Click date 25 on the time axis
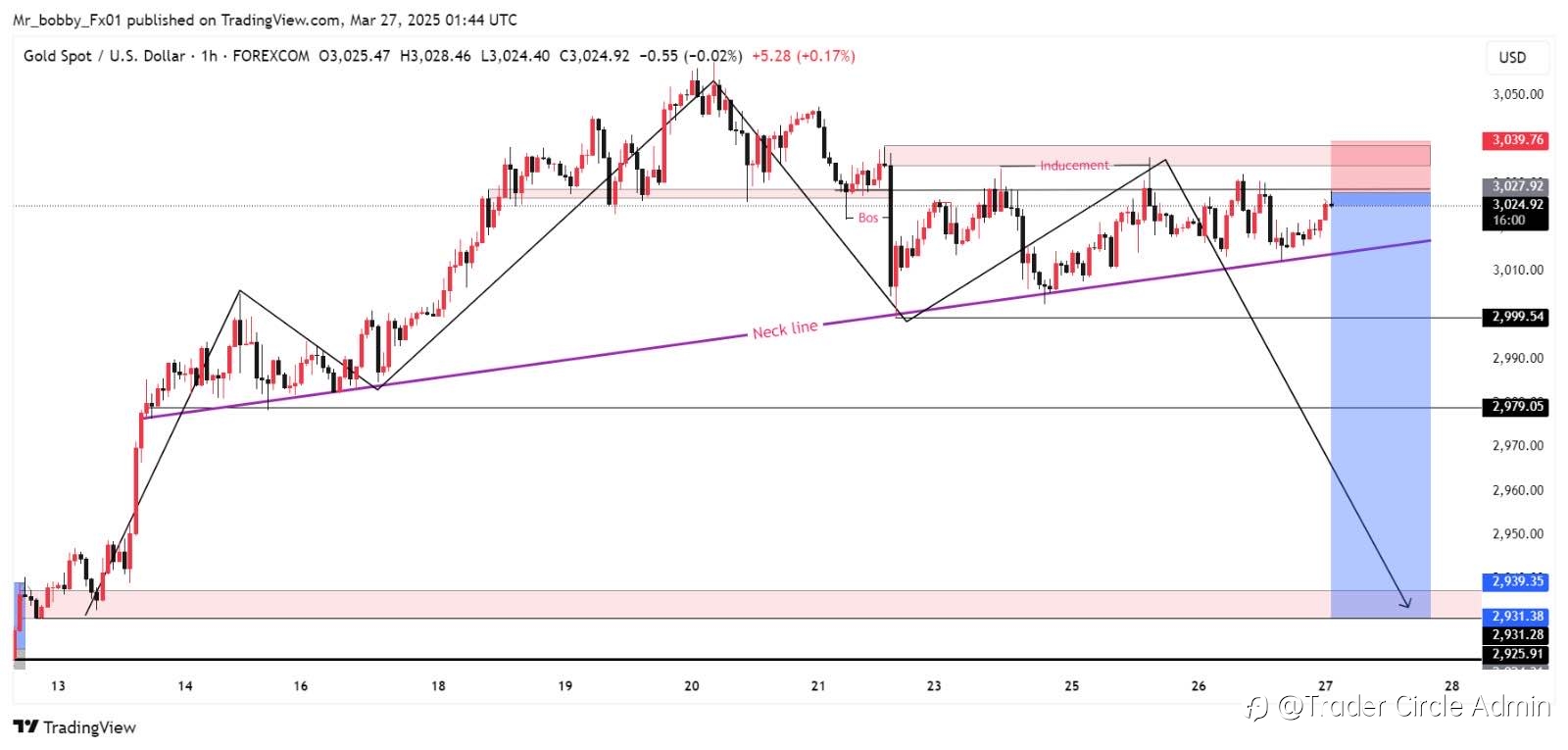This screenshot has width=1568, height=750. (x=1071, y=686)
